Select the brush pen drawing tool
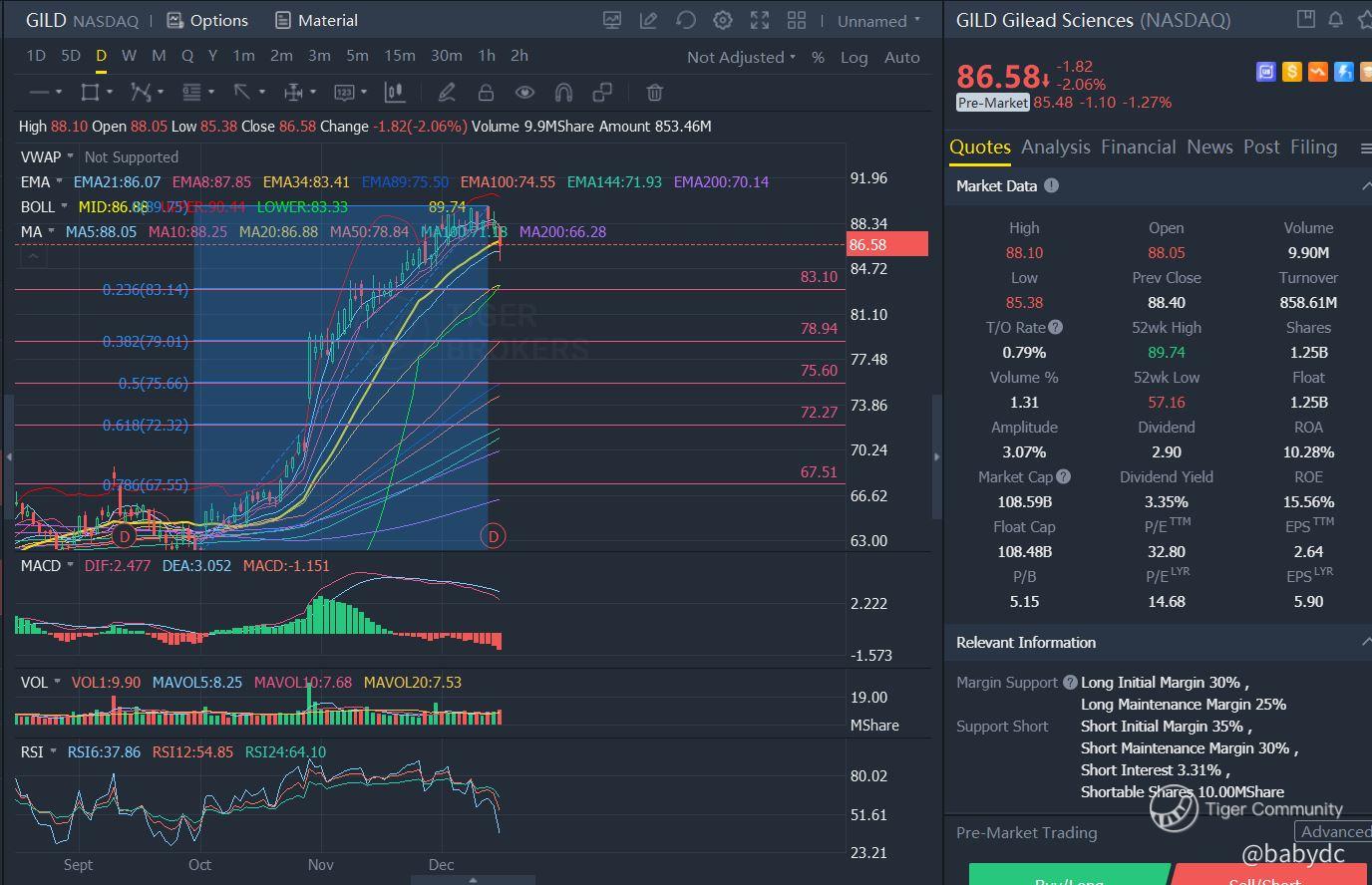 (x=447, y=92)
